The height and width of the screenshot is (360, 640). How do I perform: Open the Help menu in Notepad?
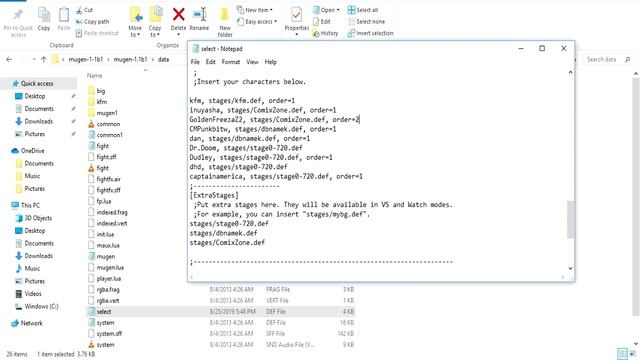coord(271,62)
